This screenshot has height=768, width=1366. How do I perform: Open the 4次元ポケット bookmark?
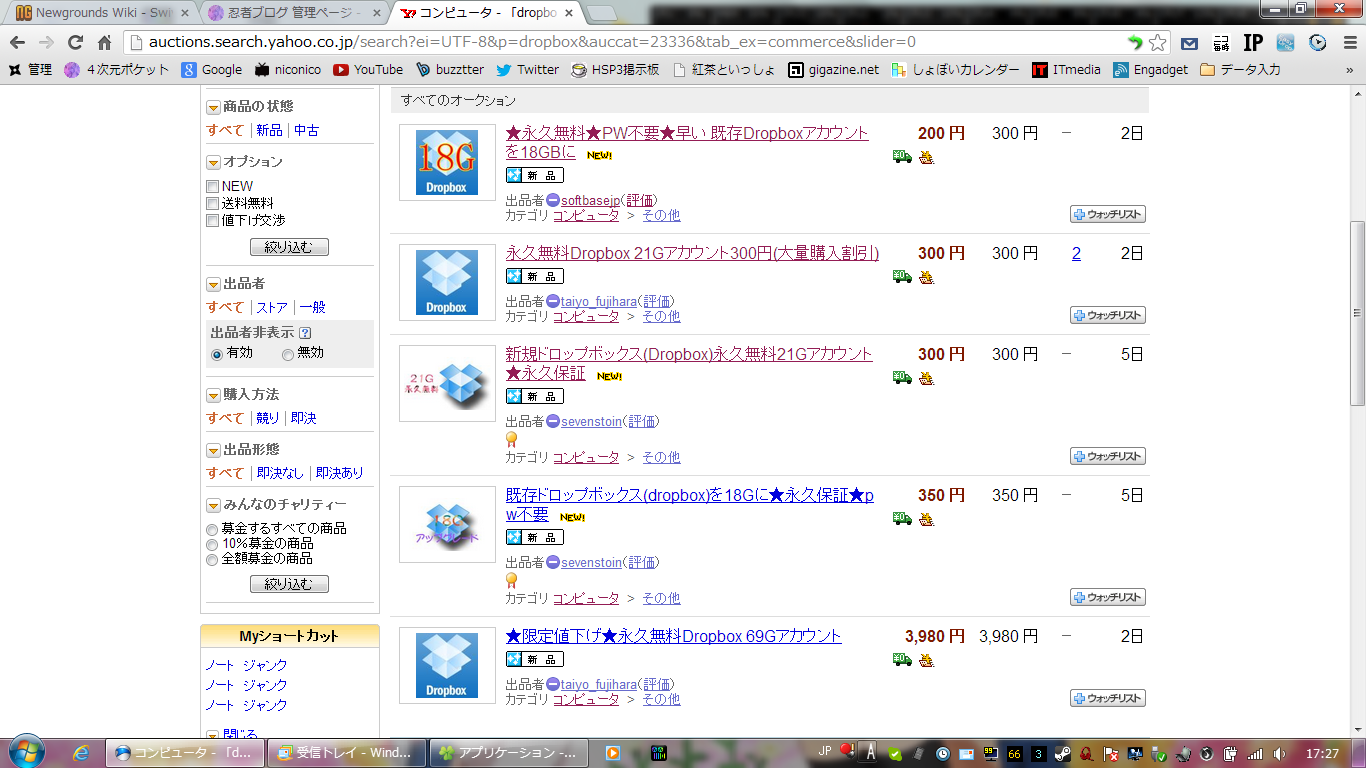(x=117, y=70)
